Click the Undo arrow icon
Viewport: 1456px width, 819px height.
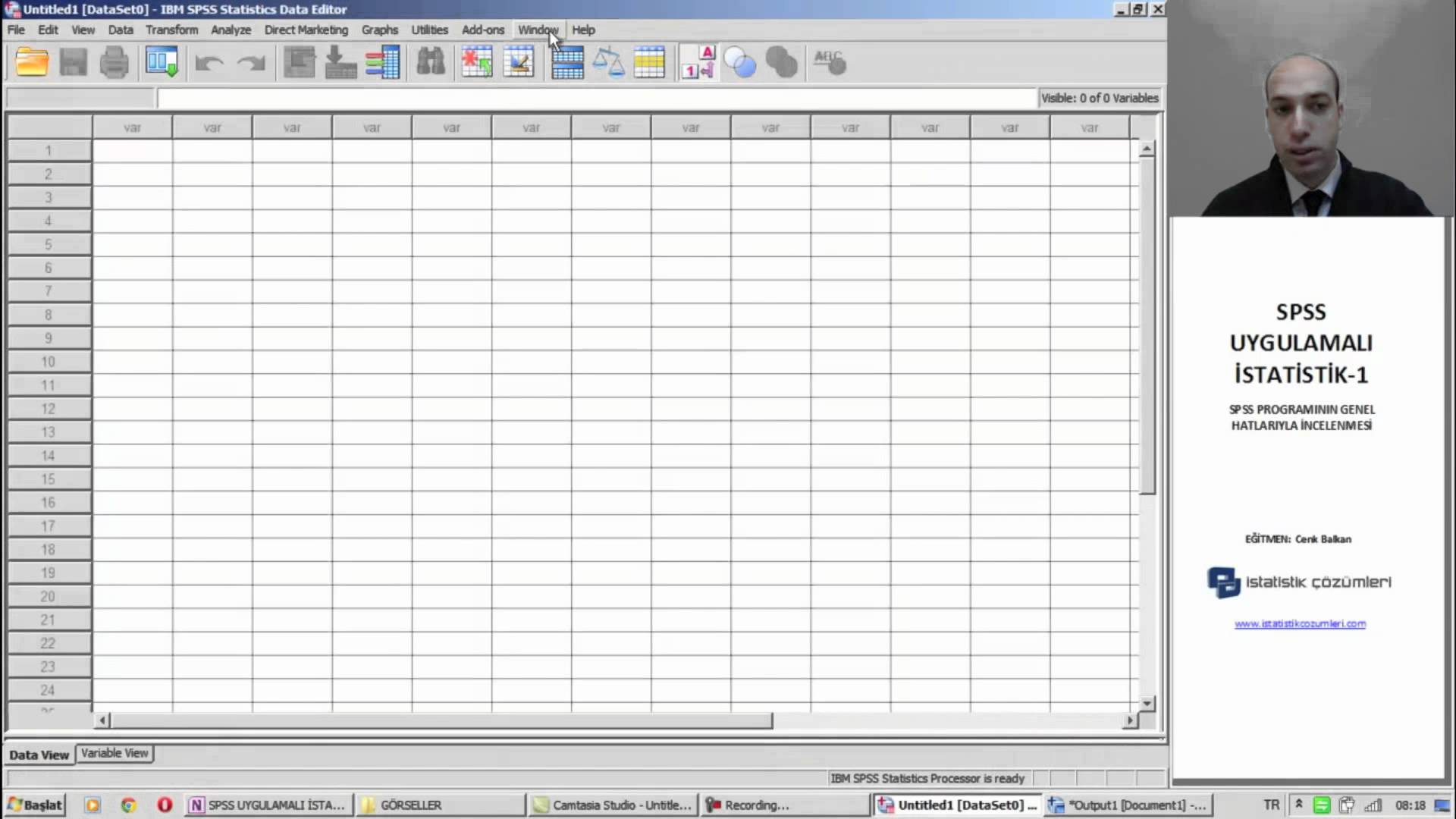[x=209, y=63]
